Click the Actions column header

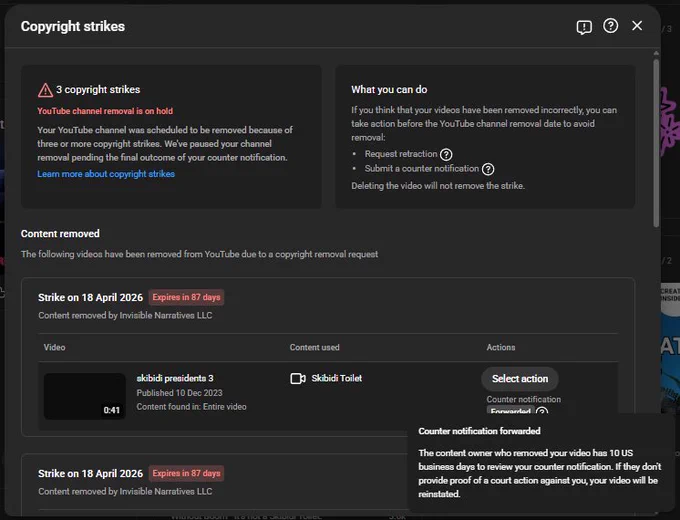click(501, 347)
